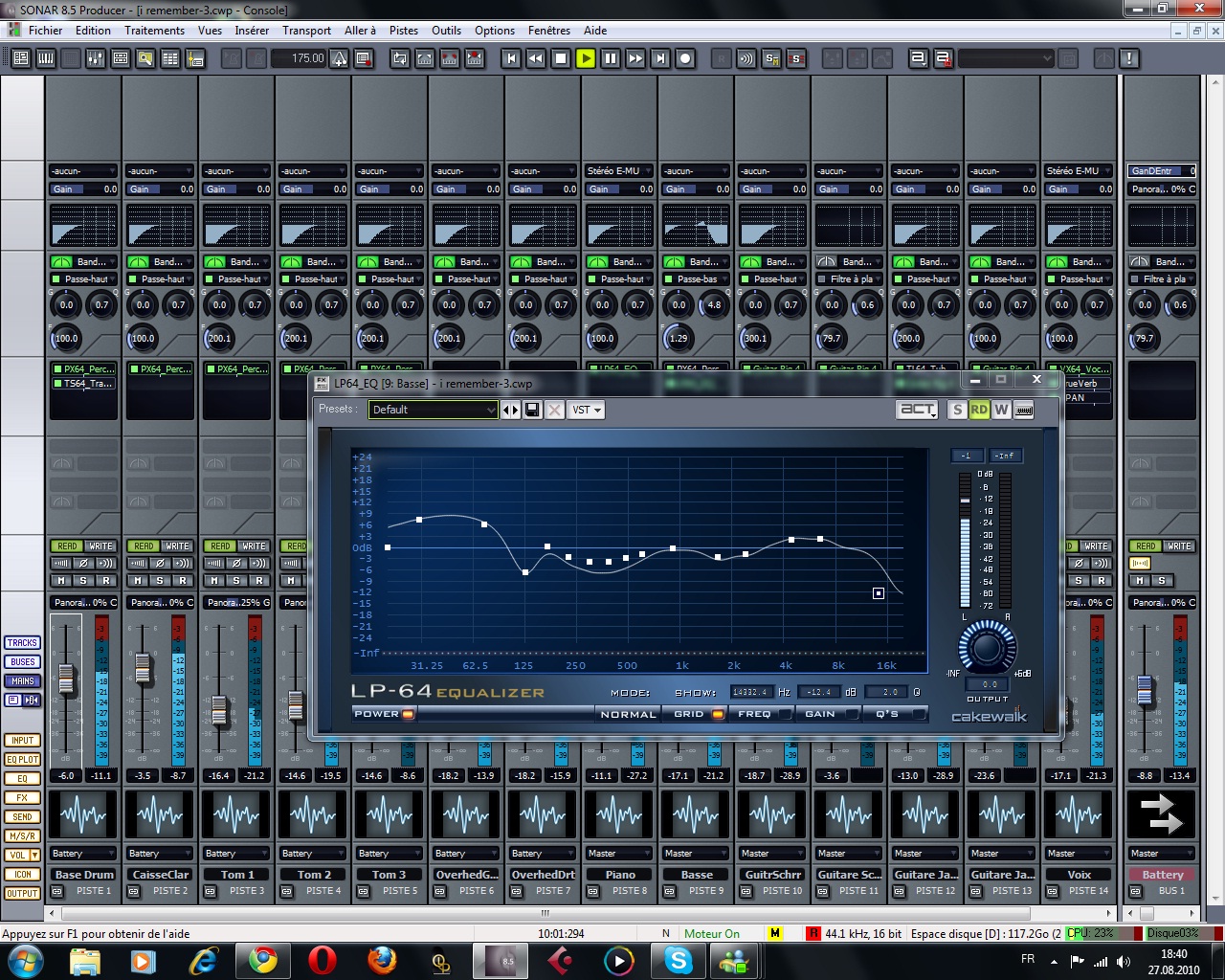This screenshot has width=1225, height=980.
Task: Open the Stéréo E-MU input dropdown on Piano
Action: pyautogui.click(x=619, y=171)
